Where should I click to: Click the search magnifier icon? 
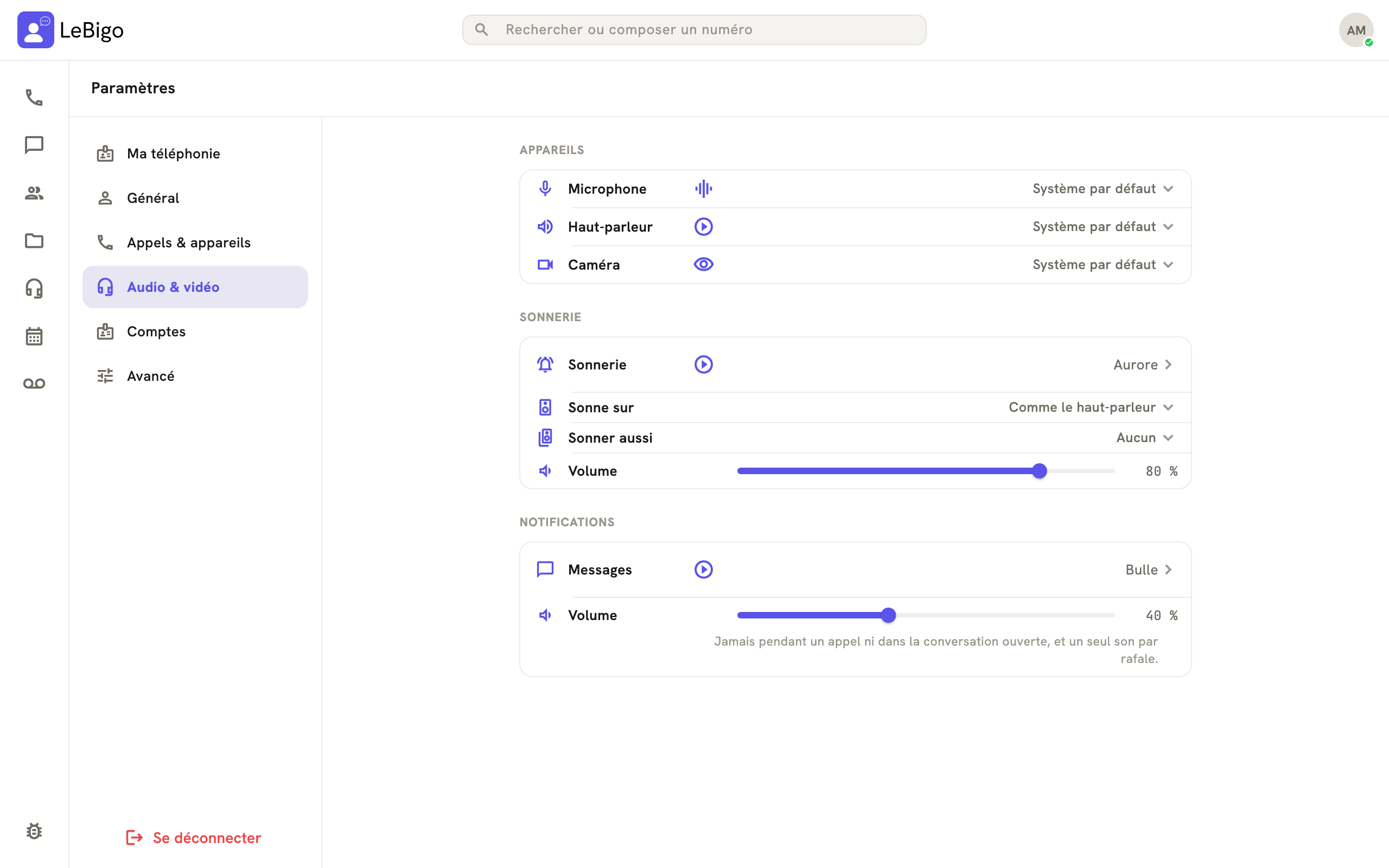(x=482, y=30)
